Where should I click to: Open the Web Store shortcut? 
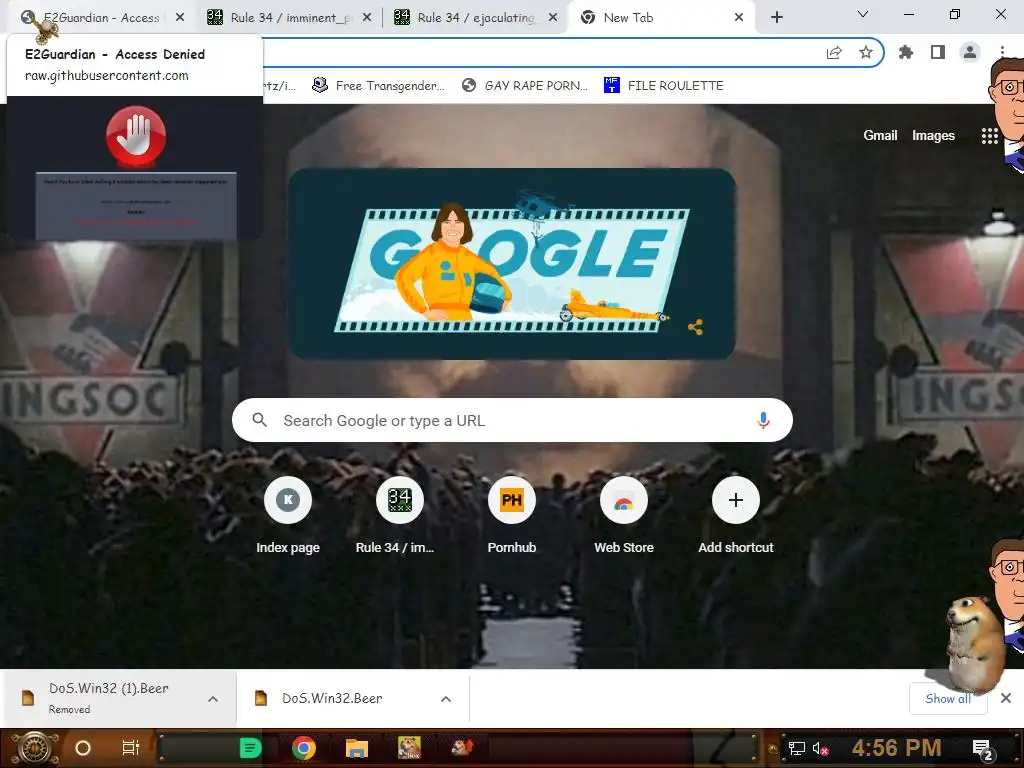click(624, 516)
